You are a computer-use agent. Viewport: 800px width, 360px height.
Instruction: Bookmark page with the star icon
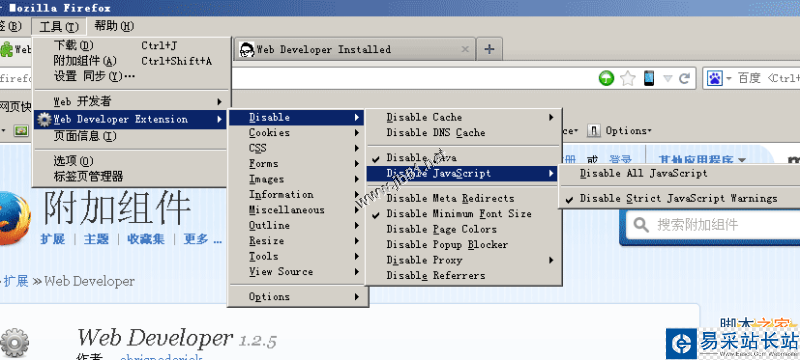click(x=628, y=79)
